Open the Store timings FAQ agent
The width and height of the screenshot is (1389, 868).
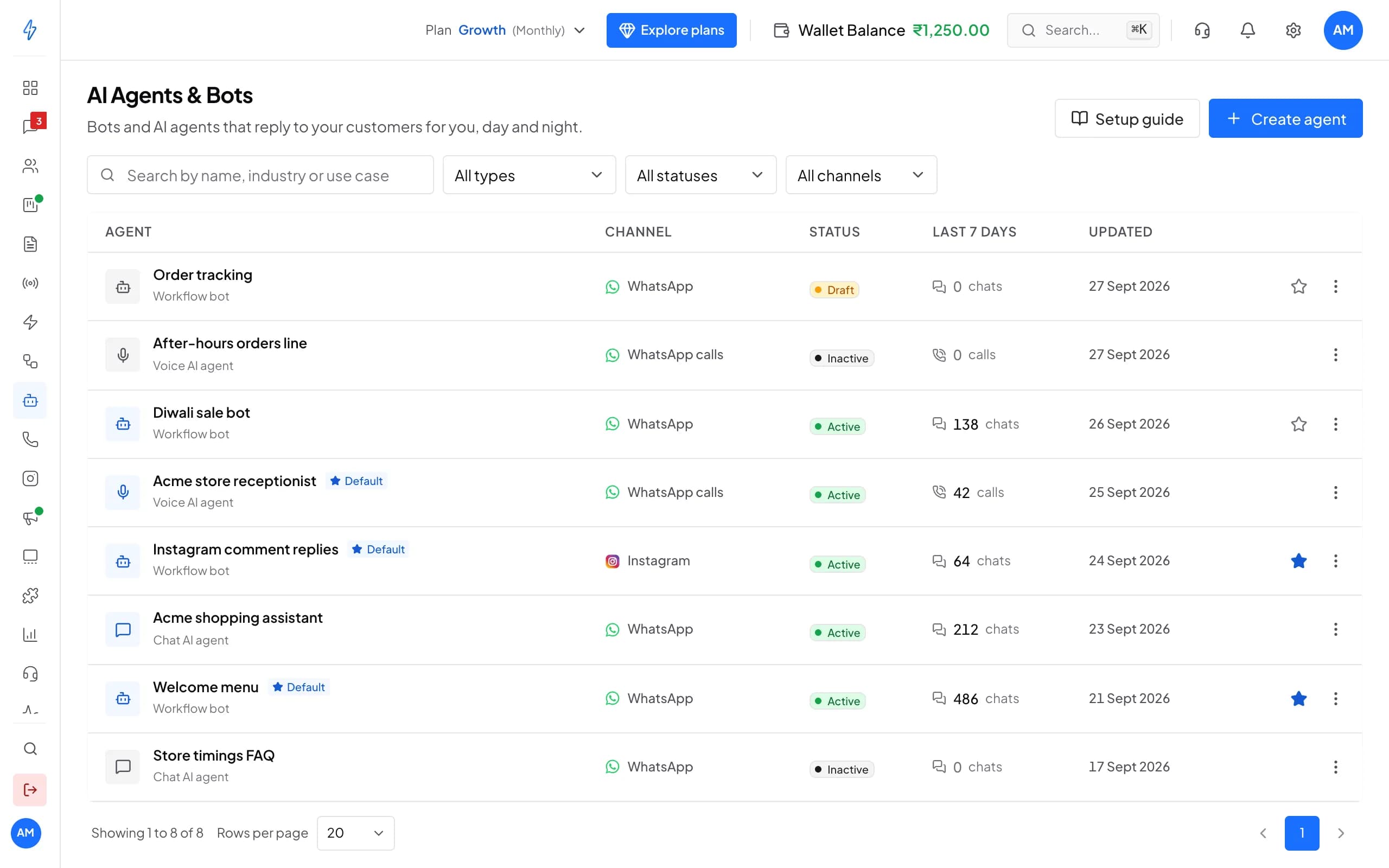(214, 756)
